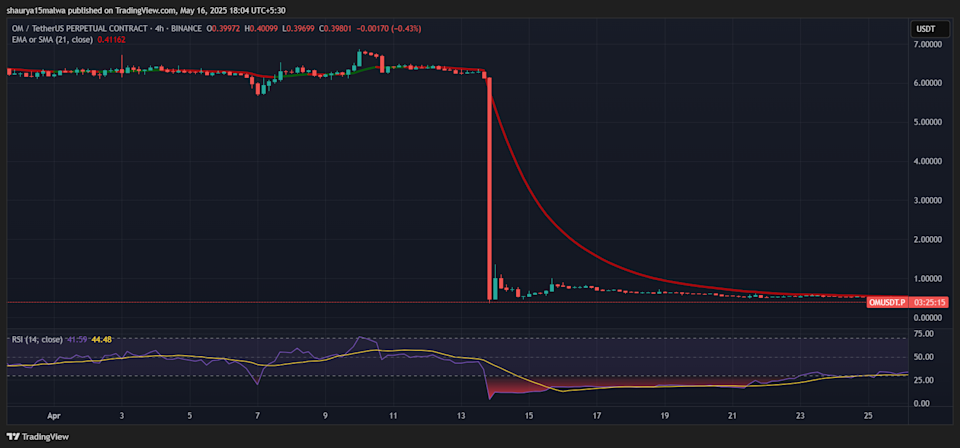Open the USDT currency selector on price axis
The height and width of the screenshot is (448, 960).
(x=923, y=29)
